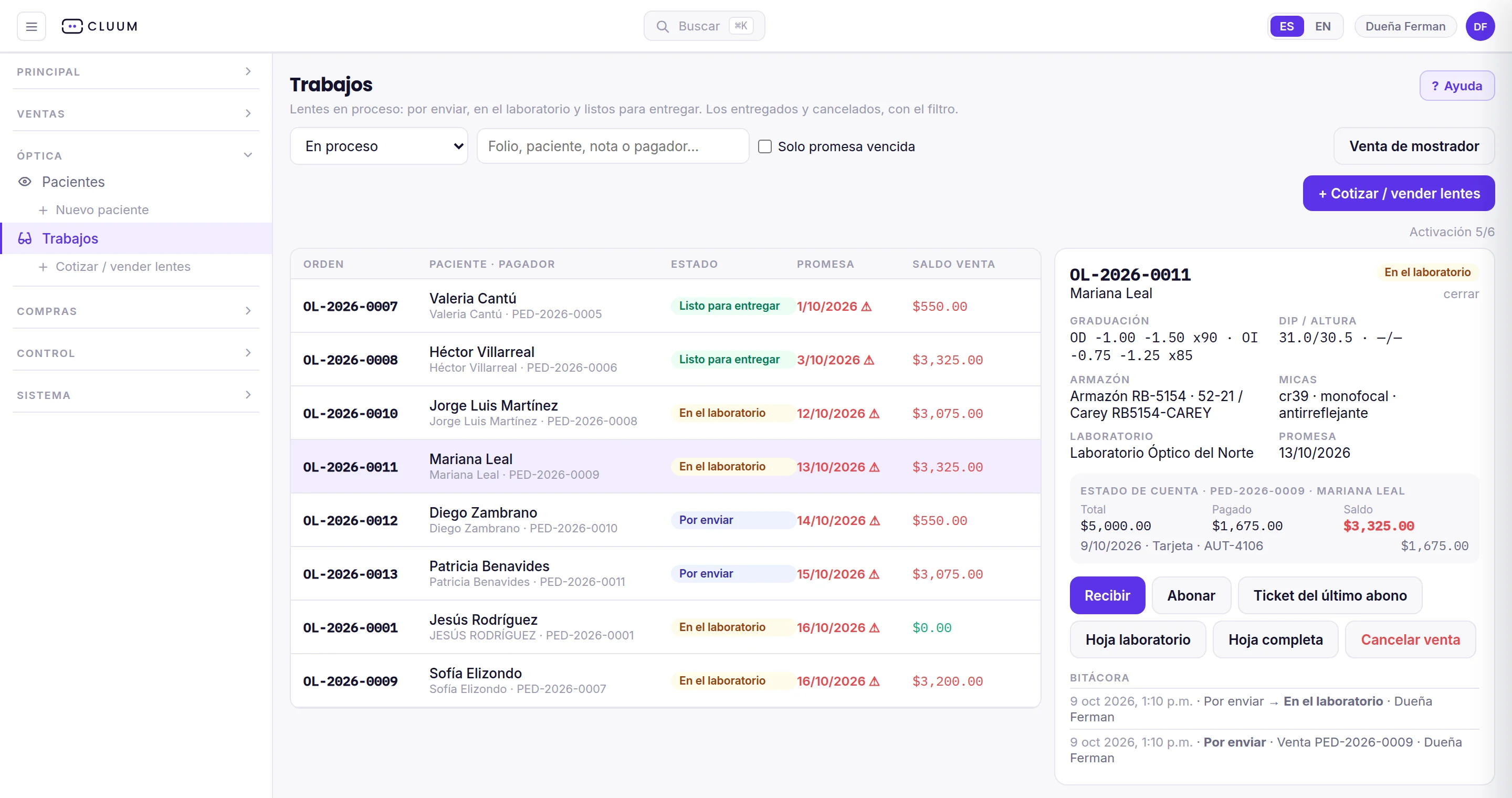Click the Trabajos glasses icon
Image resolution: width=1512 pixels, height=798 pixels.
[x=25, y=238]
